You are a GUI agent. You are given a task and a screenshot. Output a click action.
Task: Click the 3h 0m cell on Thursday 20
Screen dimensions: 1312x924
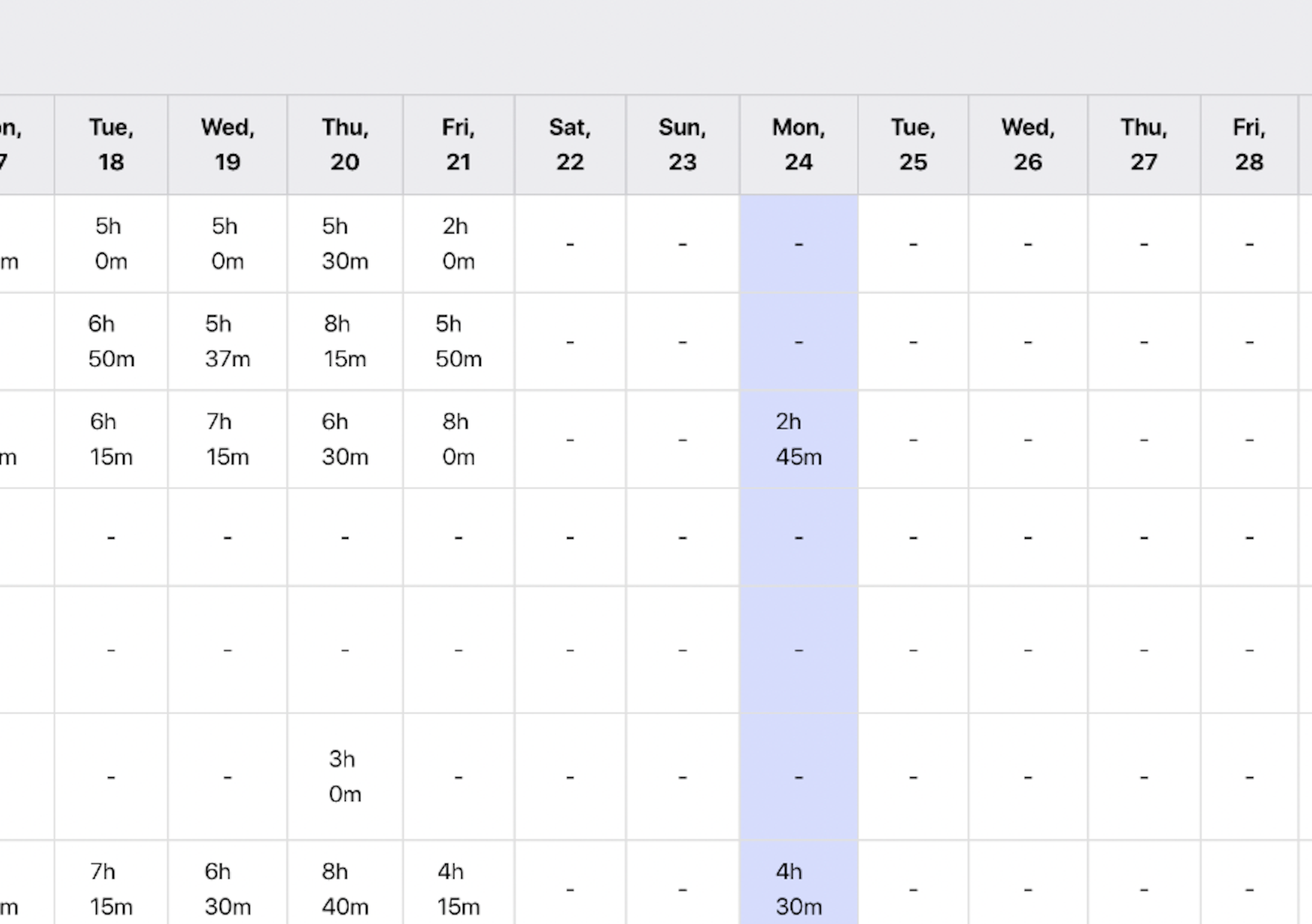(x=345, y=776)
